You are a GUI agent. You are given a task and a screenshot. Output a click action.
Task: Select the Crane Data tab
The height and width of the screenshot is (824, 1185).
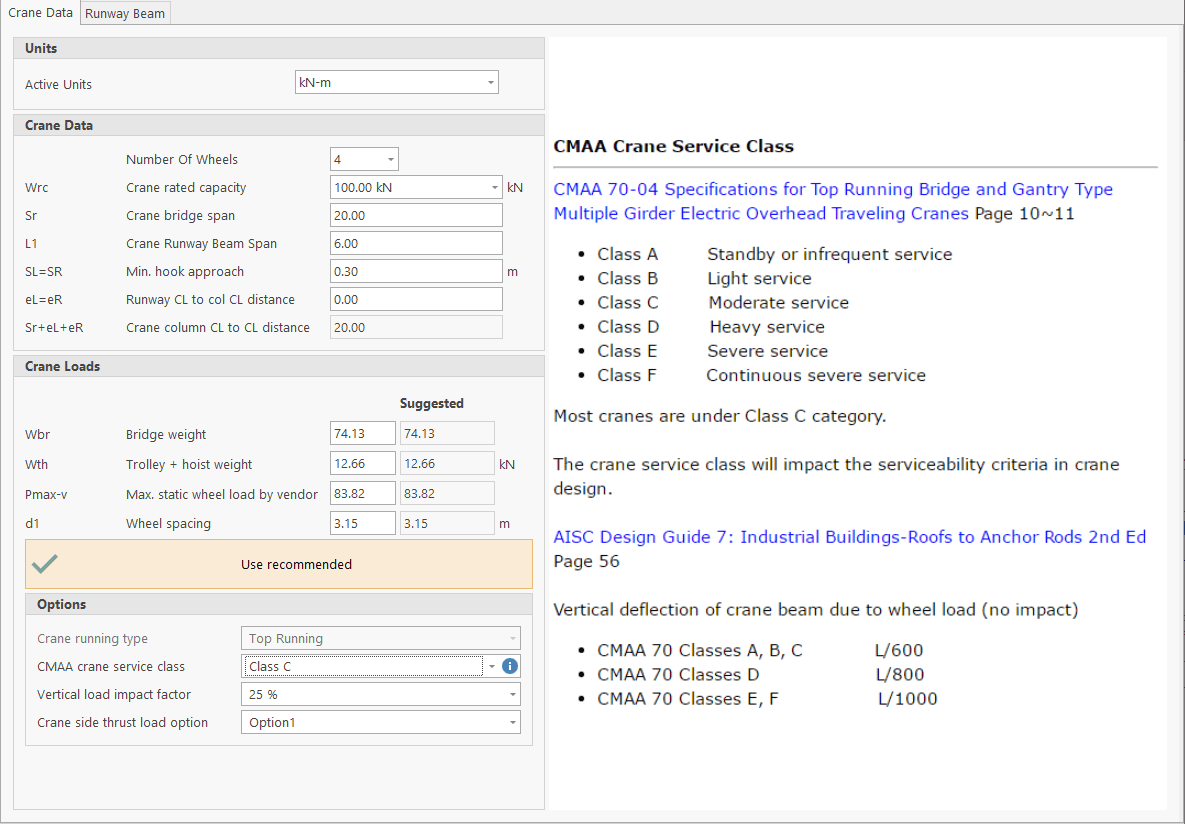40,13
